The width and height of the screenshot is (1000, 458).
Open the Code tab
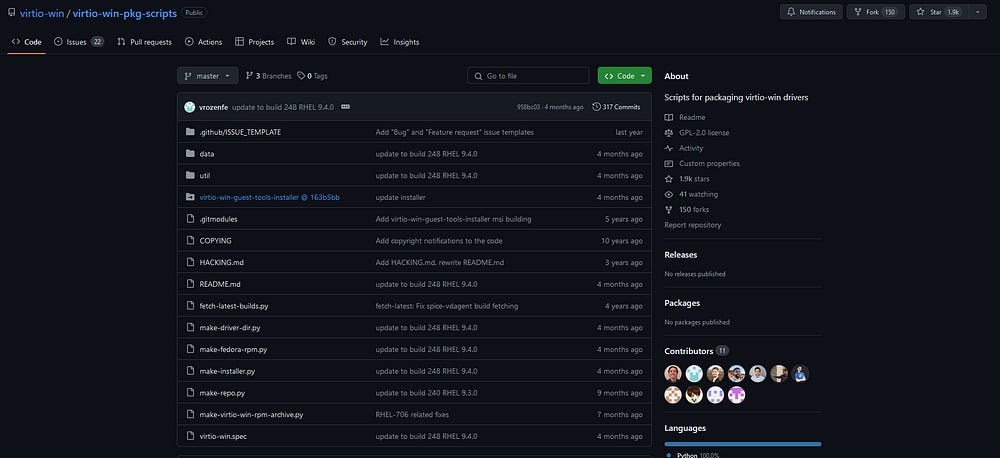click(26, 42)
